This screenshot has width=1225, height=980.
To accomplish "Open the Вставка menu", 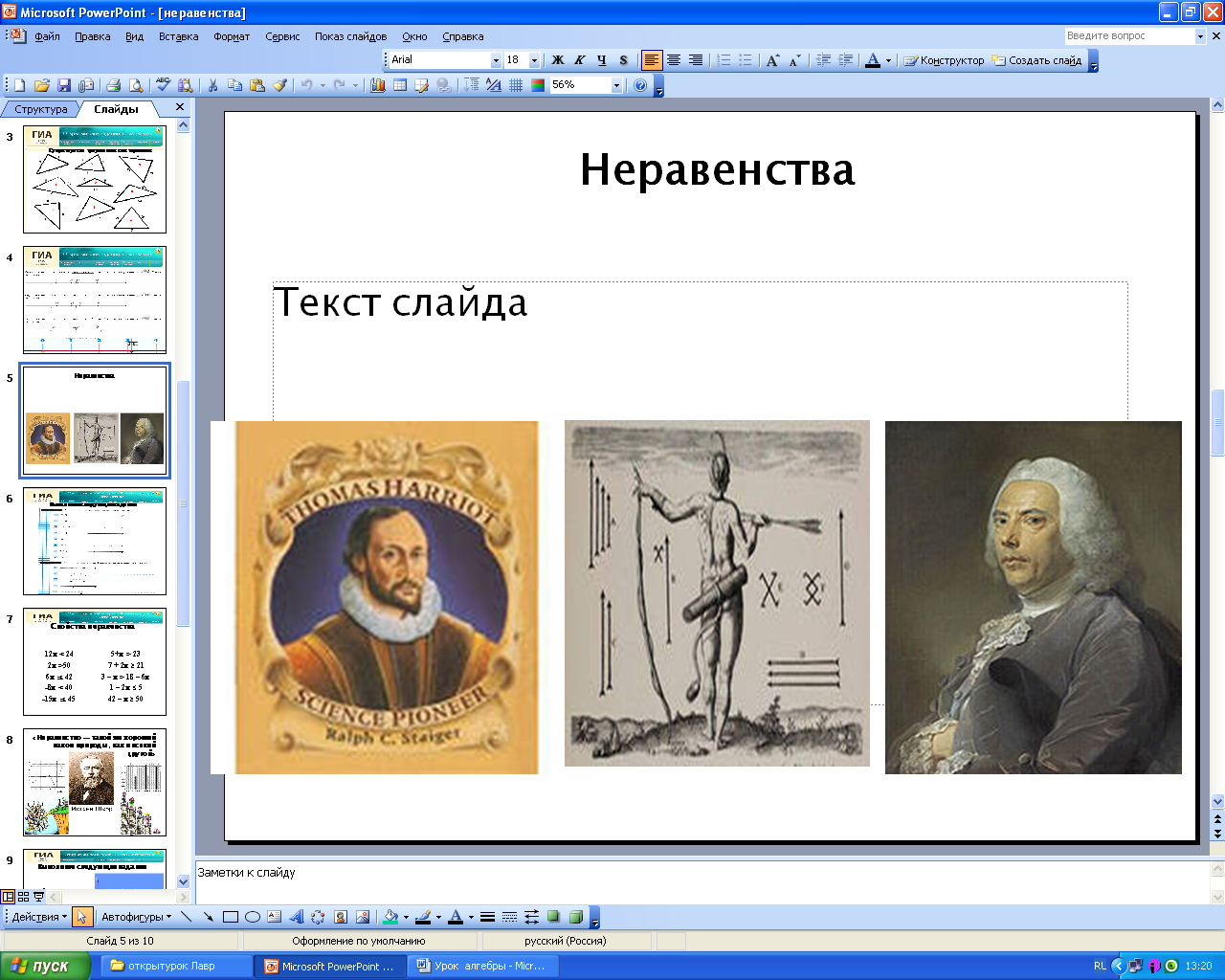I will pyautogui.click(x=178, y=36).
